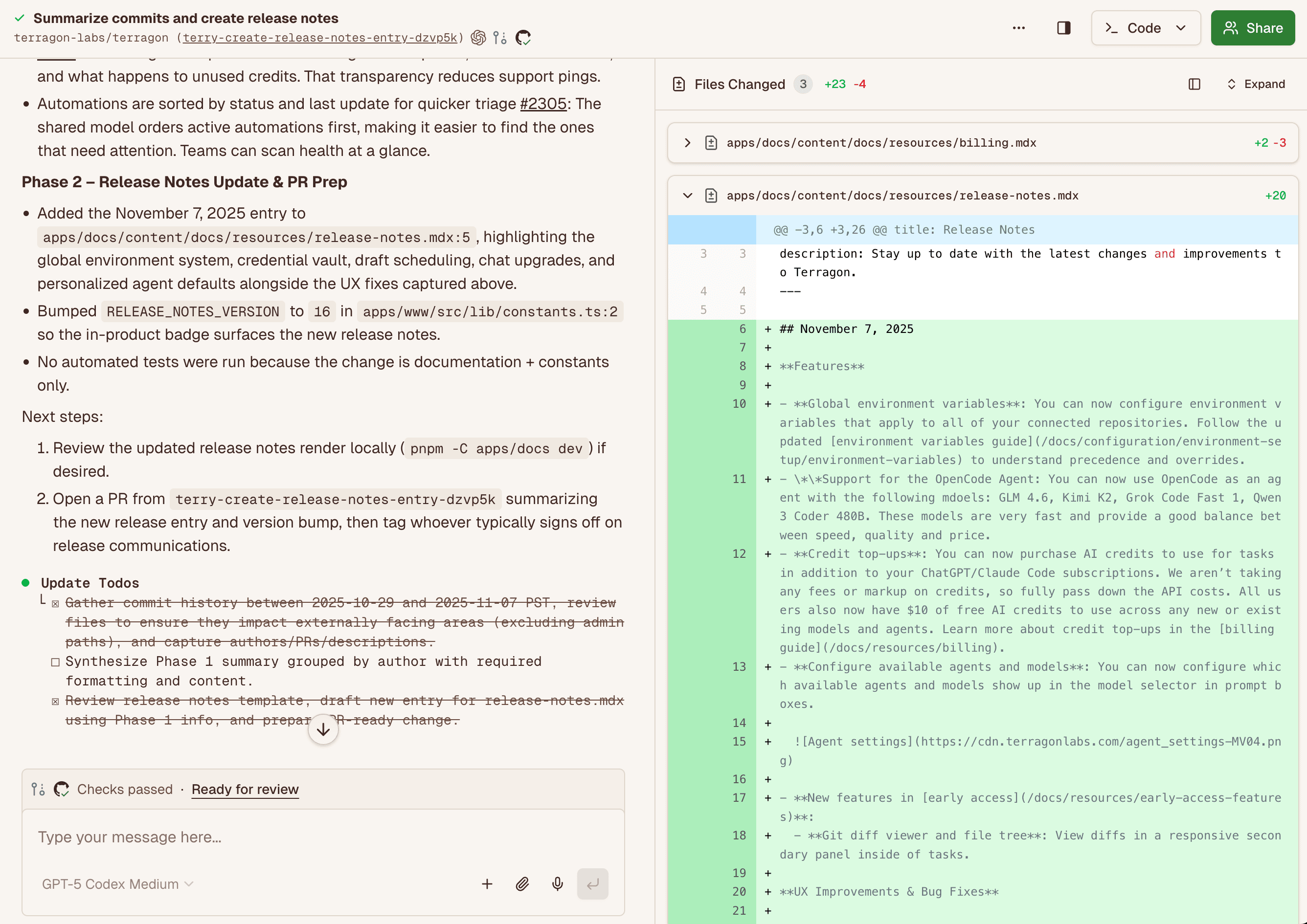Open the Ready for review link

tap(245, 789)
